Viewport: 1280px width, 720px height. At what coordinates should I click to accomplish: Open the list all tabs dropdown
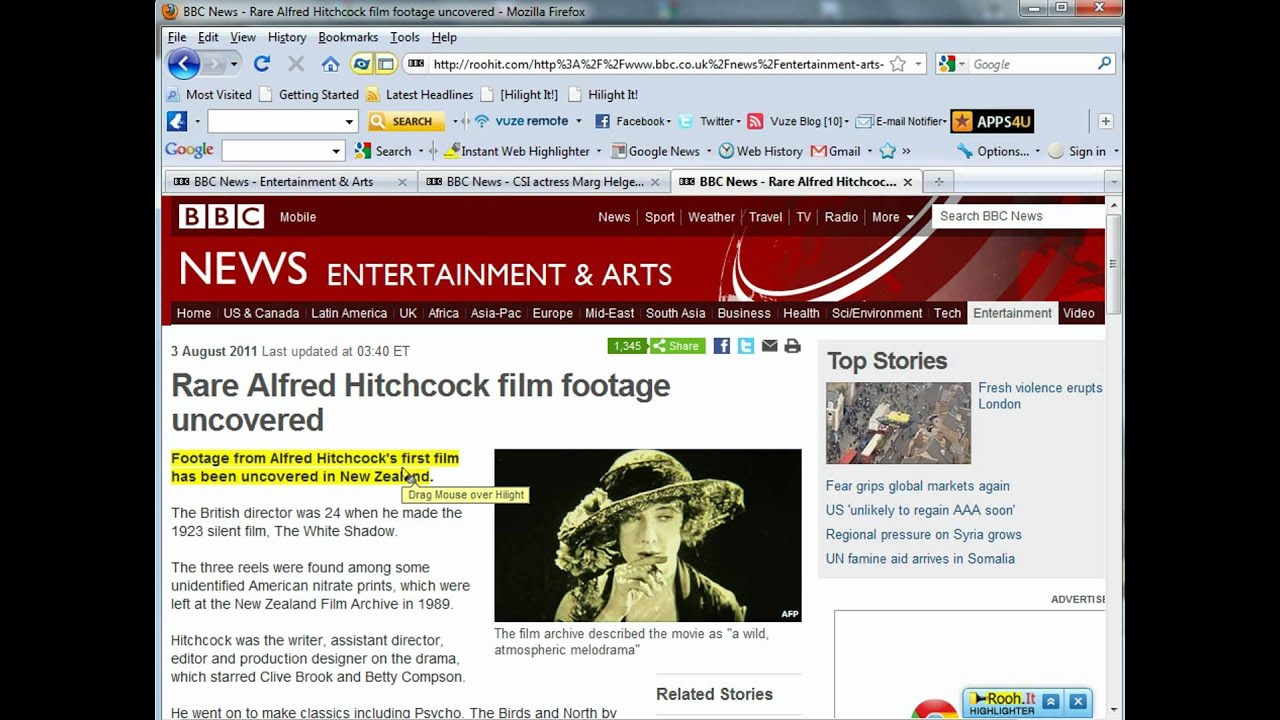(x=1112, y=182)
